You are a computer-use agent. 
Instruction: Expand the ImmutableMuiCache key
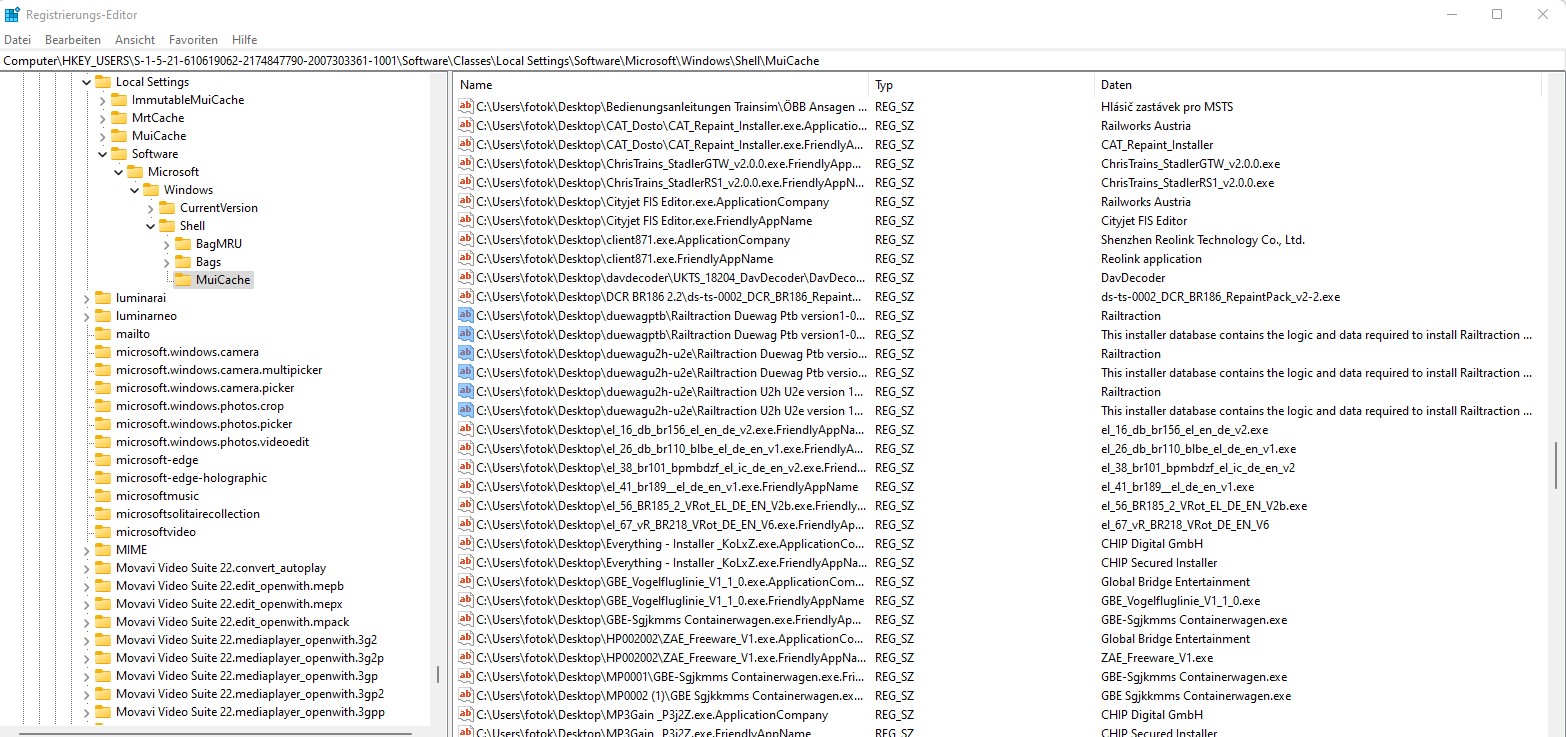(102, 100)
